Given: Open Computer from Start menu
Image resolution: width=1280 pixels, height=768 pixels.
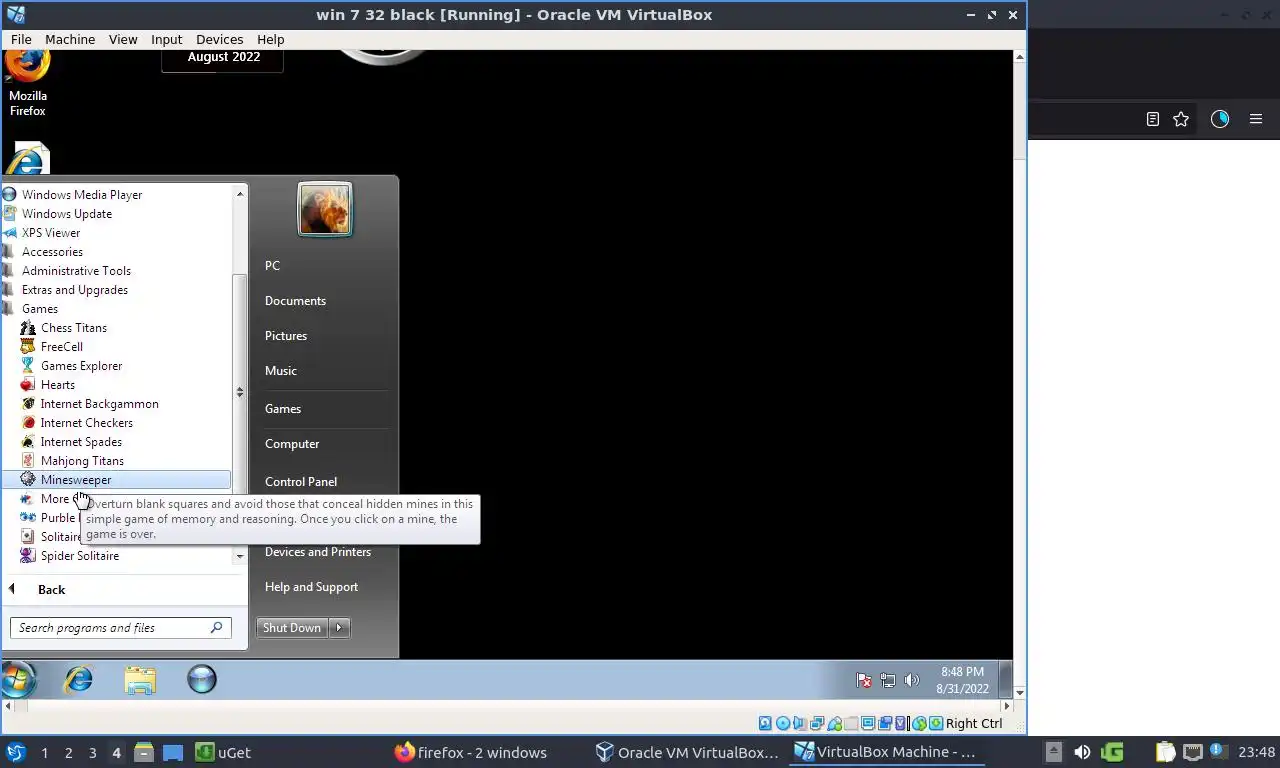Looking at the screenshot, I should click(x=292, y=444).
